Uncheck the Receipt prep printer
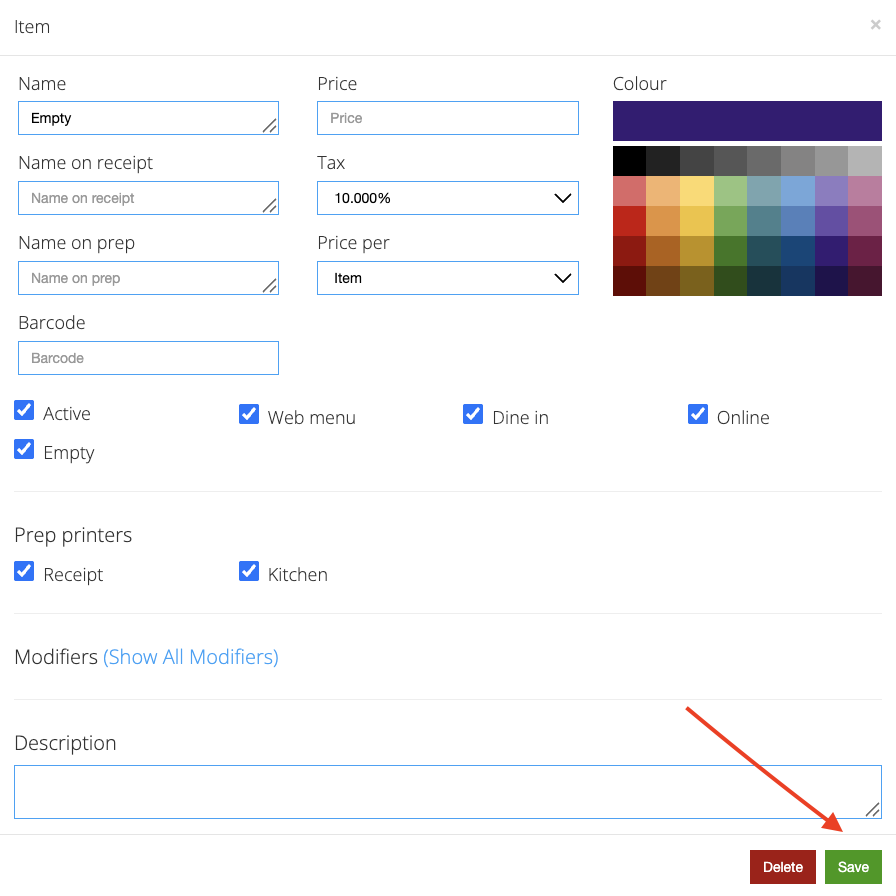Viewport: 896px width, 896px height. pos(24,571)
